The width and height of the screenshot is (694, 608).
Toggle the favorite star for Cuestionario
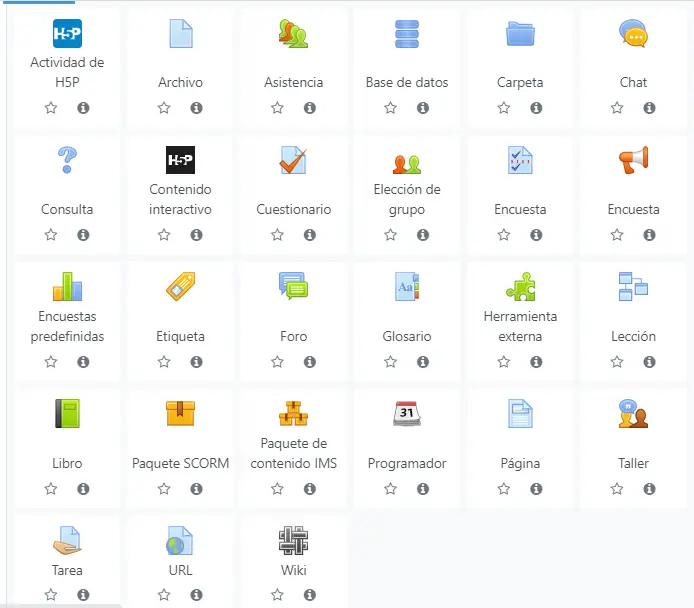point(278,235)
